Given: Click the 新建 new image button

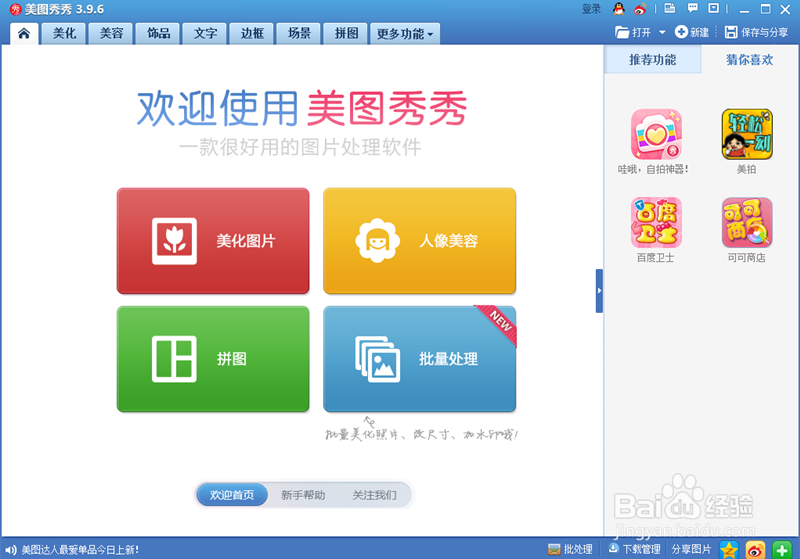Looking at the screenshot, I should pos(692,33).
